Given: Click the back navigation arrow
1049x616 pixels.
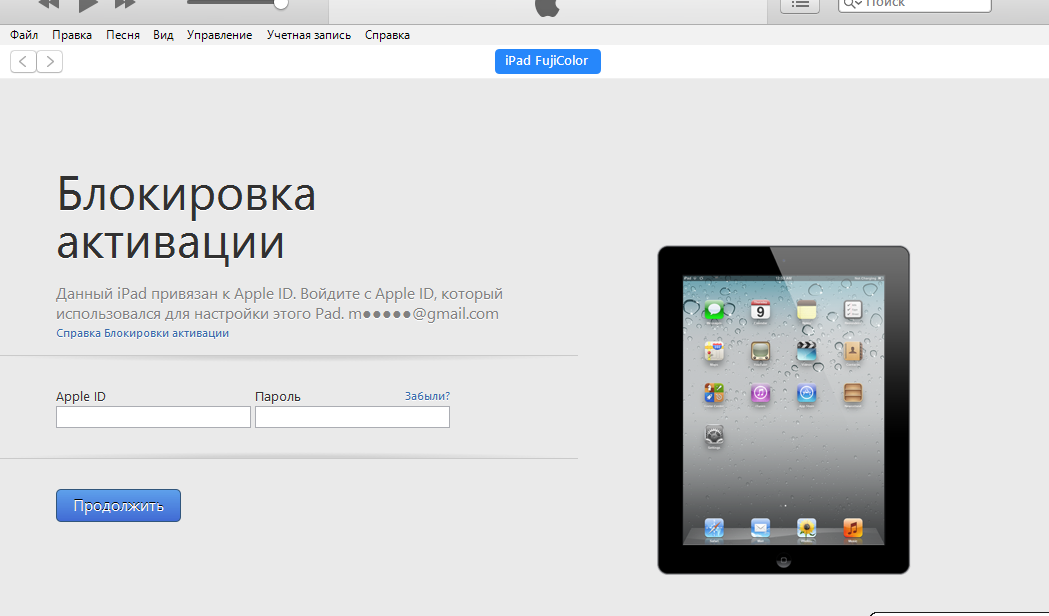Looking at the screenshot, I should pos(22,61).
